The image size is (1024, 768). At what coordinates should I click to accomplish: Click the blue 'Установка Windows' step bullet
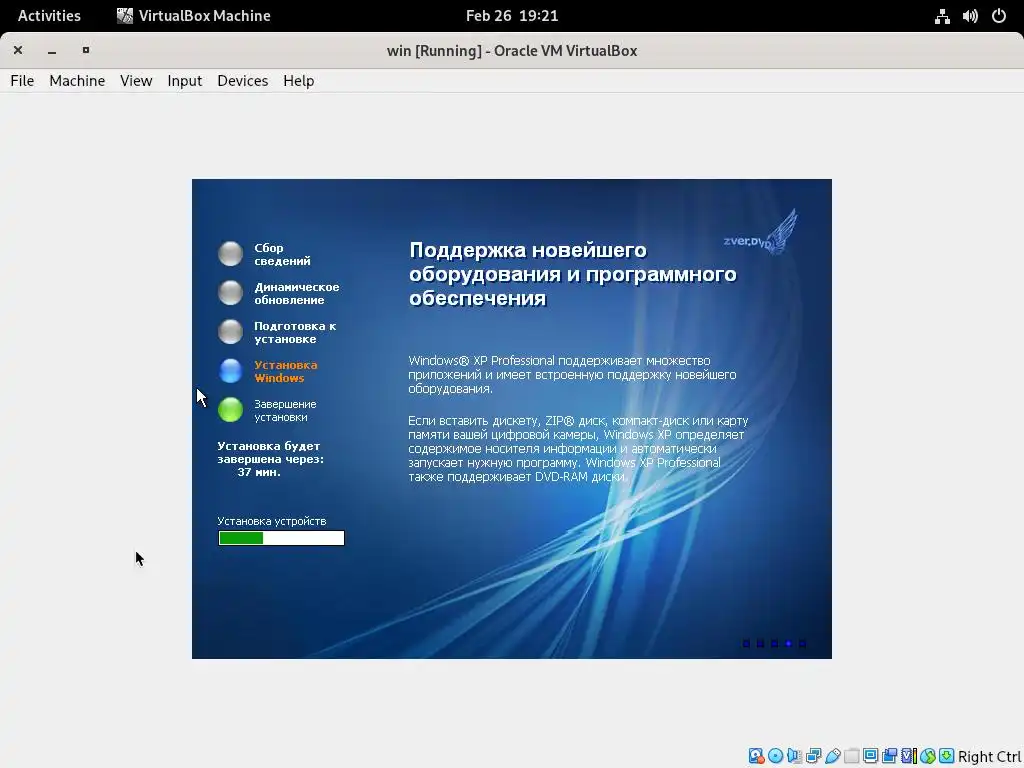click(x=231, y=371)
